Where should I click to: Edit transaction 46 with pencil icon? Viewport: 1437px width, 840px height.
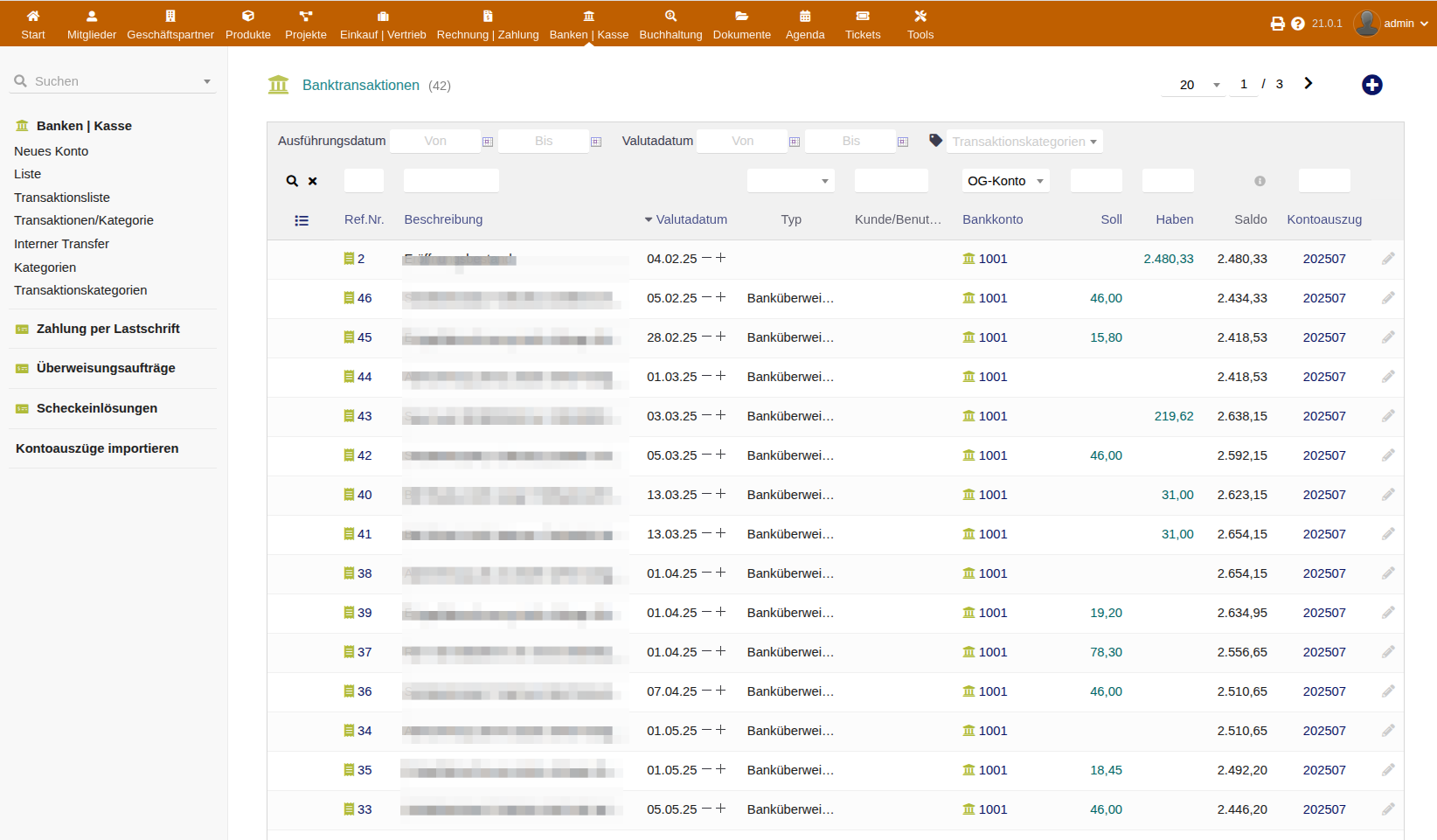[x=1388, y=298]
